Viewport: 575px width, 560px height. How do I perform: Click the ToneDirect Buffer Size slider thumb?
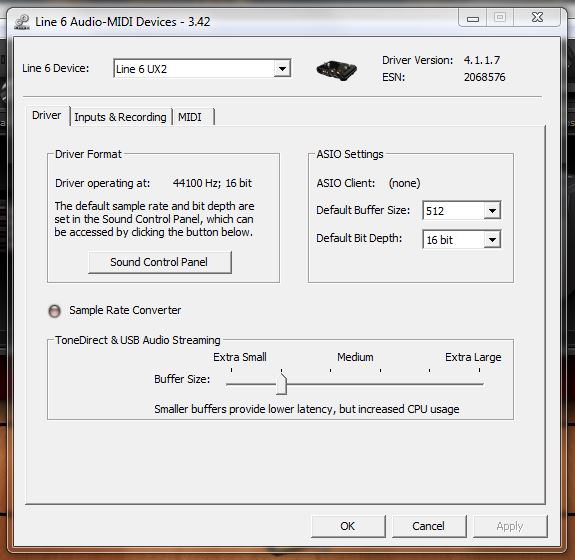281,384
